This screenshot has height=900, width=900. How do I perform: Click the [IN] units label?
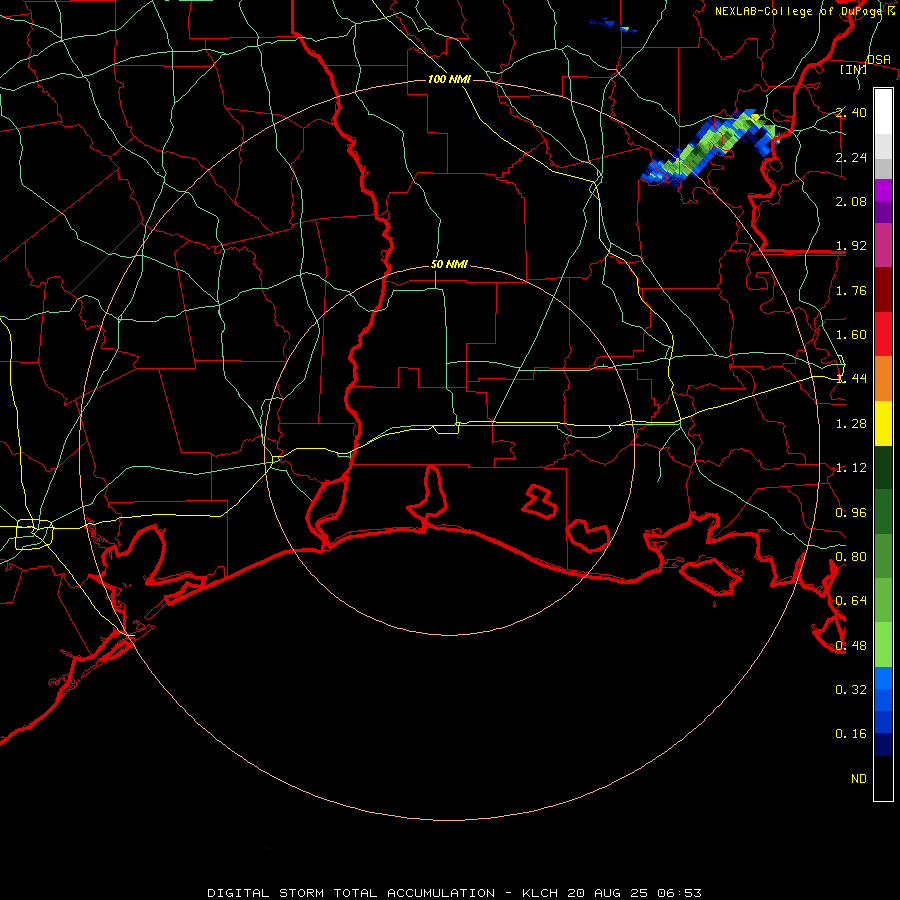[853, 69]
